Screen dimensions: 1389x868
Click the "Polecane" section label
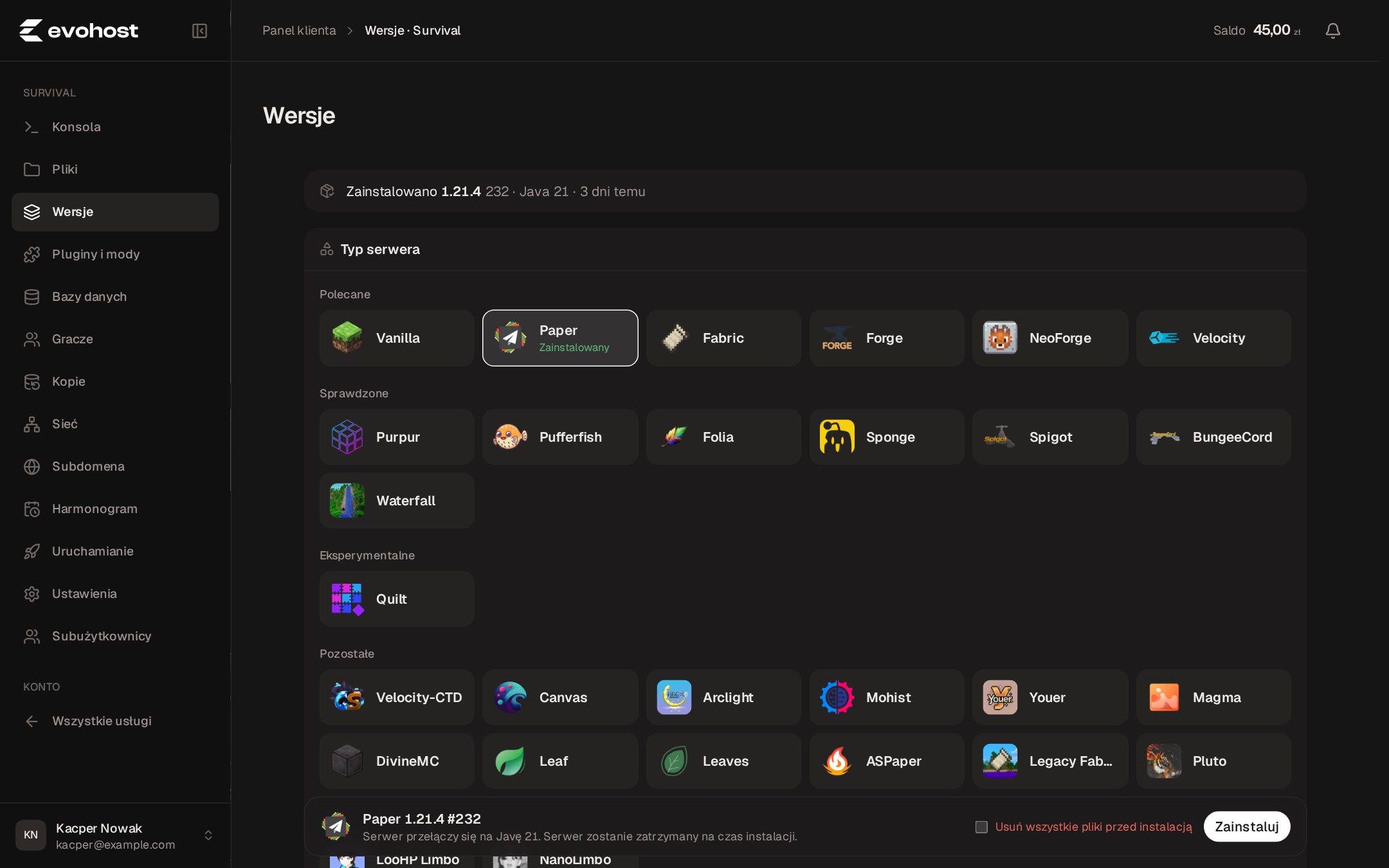[345, 294]
